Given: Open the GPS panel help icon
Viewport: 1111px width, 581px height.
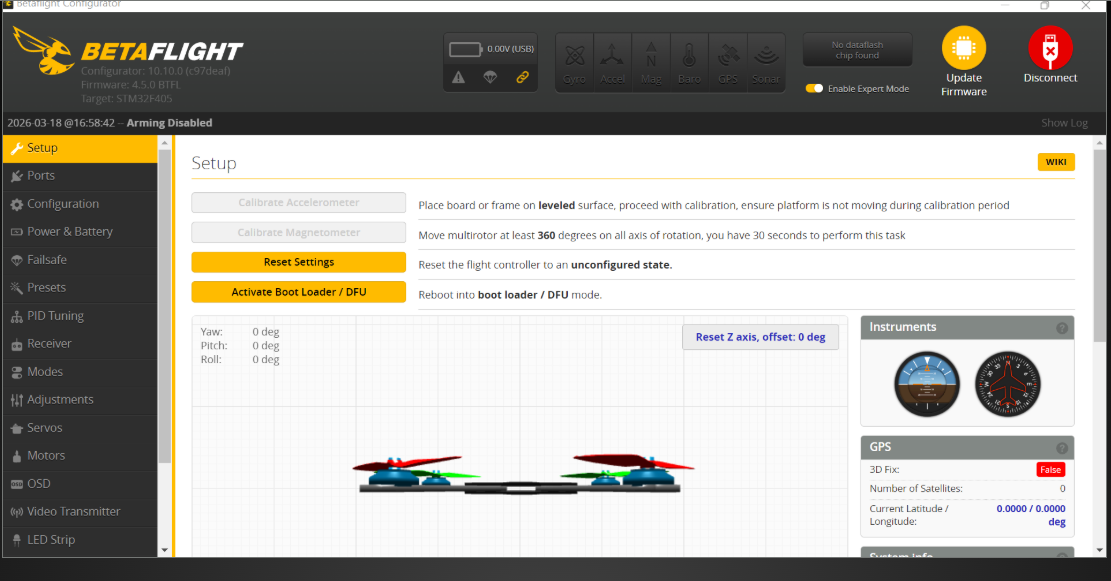Looking at the screenshot, I should (x=1062, y=448).
